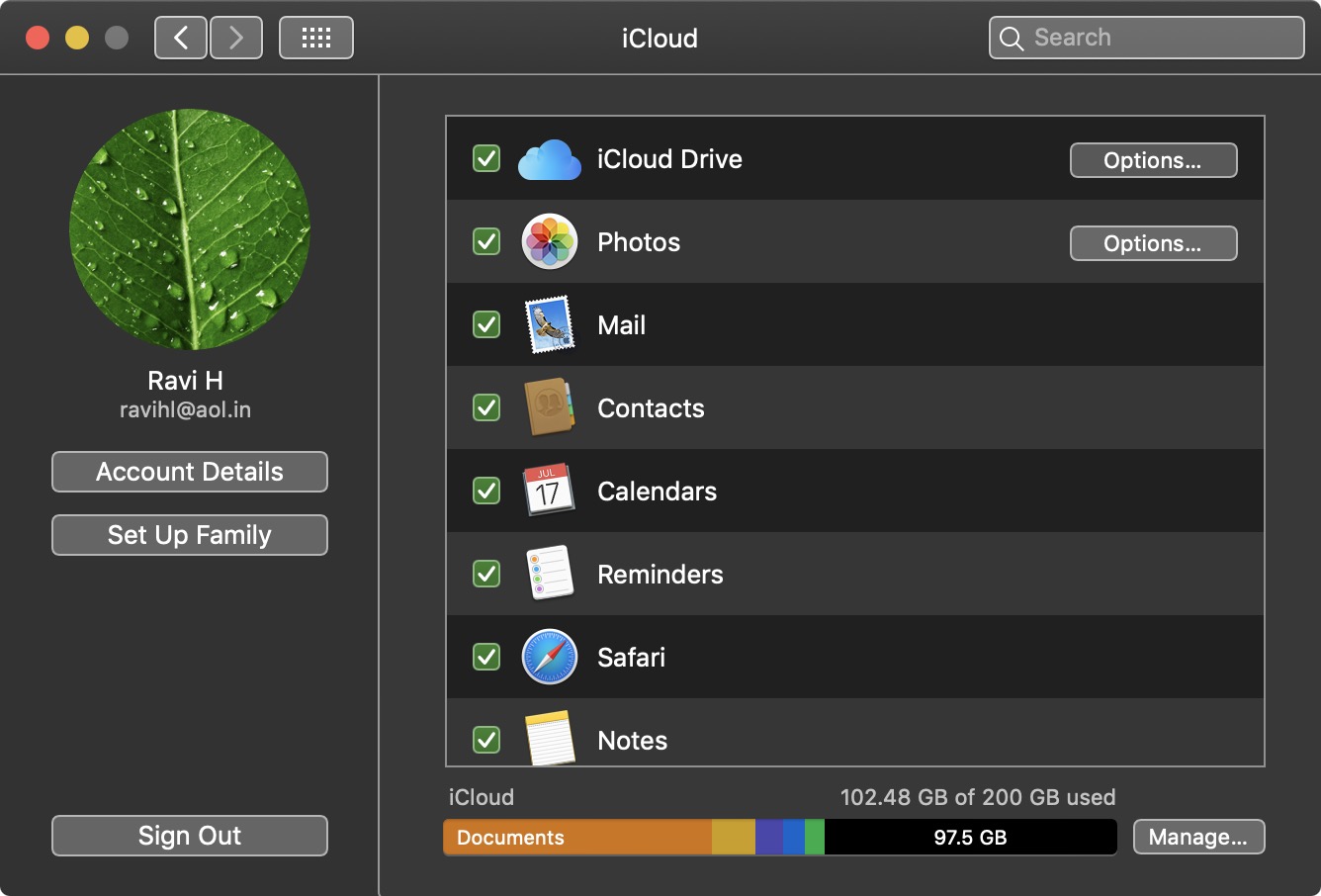Click Manage storage button
Screen dimensions: 1321x896
pyautogui.click(x=1198, y=837)
